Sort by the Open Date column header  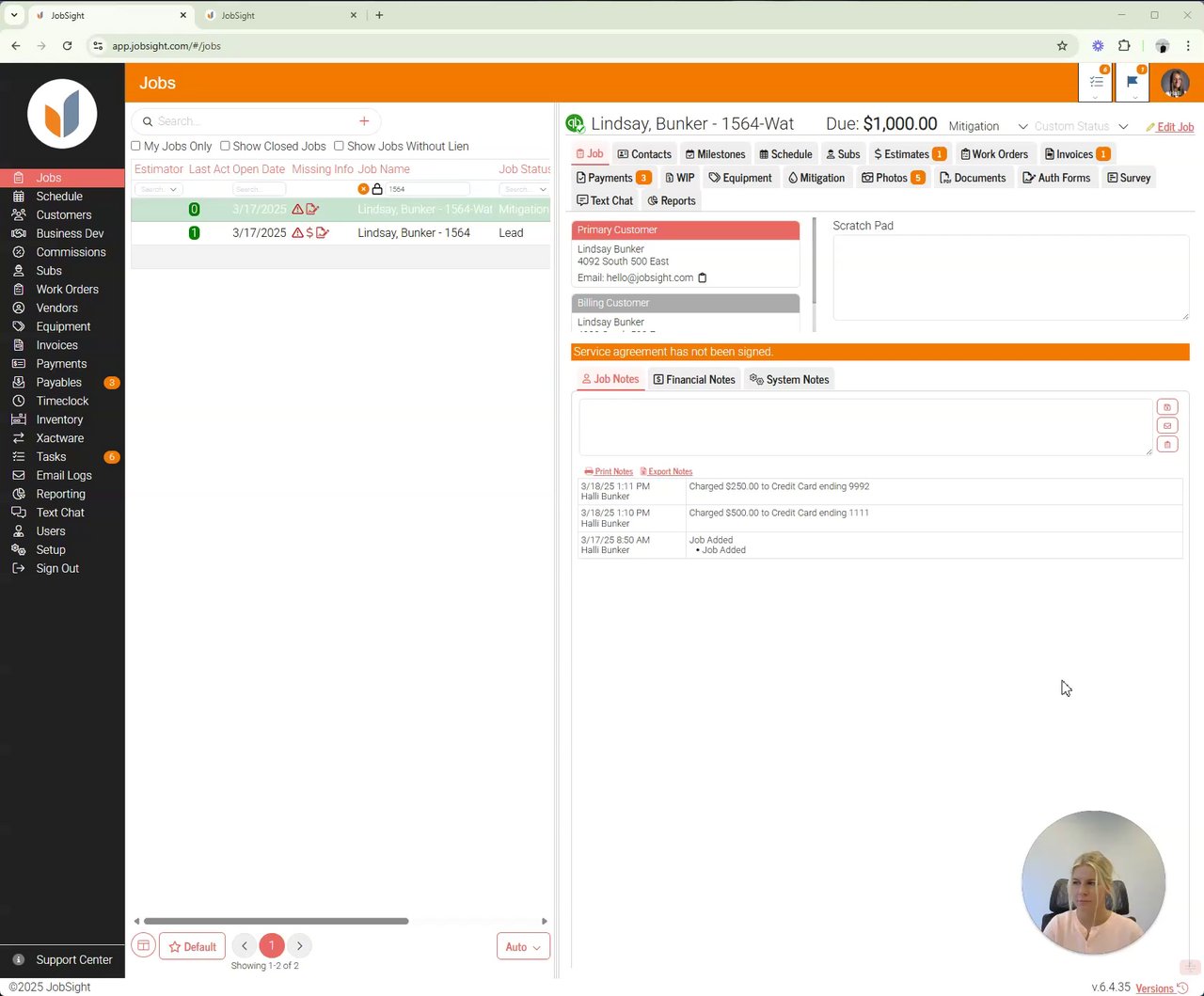tap(259, 169)
